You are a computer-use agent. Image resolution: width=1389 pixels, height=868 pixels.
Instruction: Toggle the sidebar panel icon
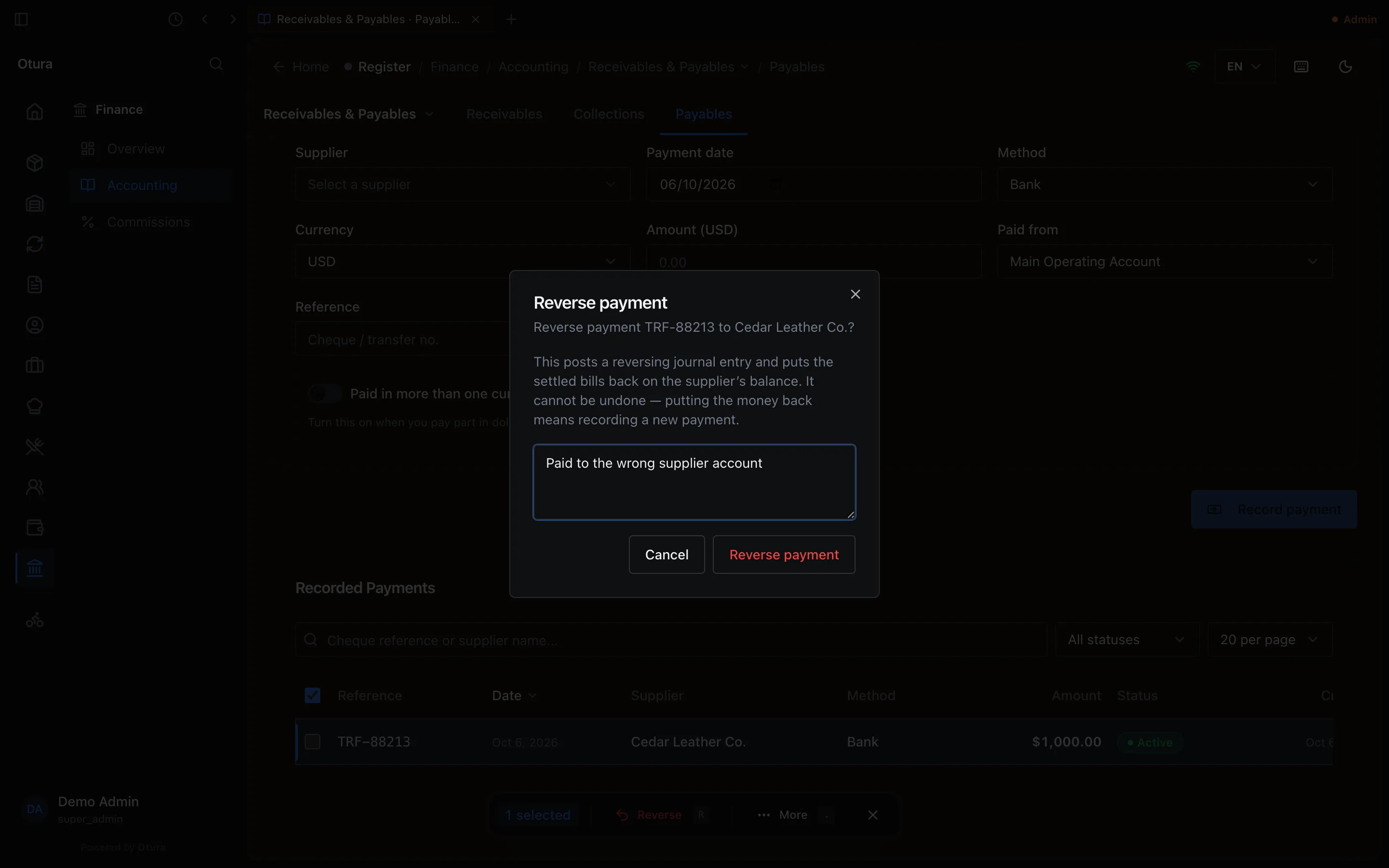21,19
